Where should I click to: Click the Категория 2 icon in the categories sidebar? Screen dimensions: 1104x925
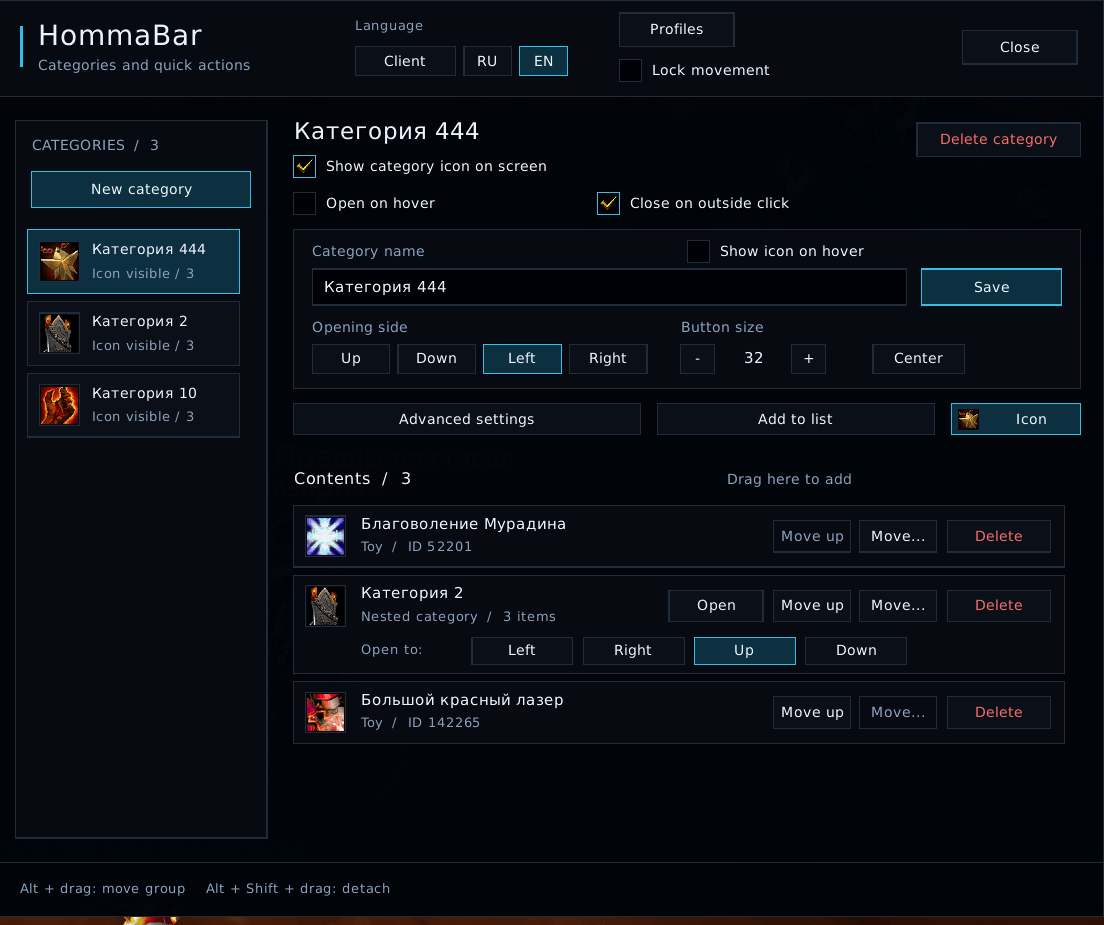(59, 333)
